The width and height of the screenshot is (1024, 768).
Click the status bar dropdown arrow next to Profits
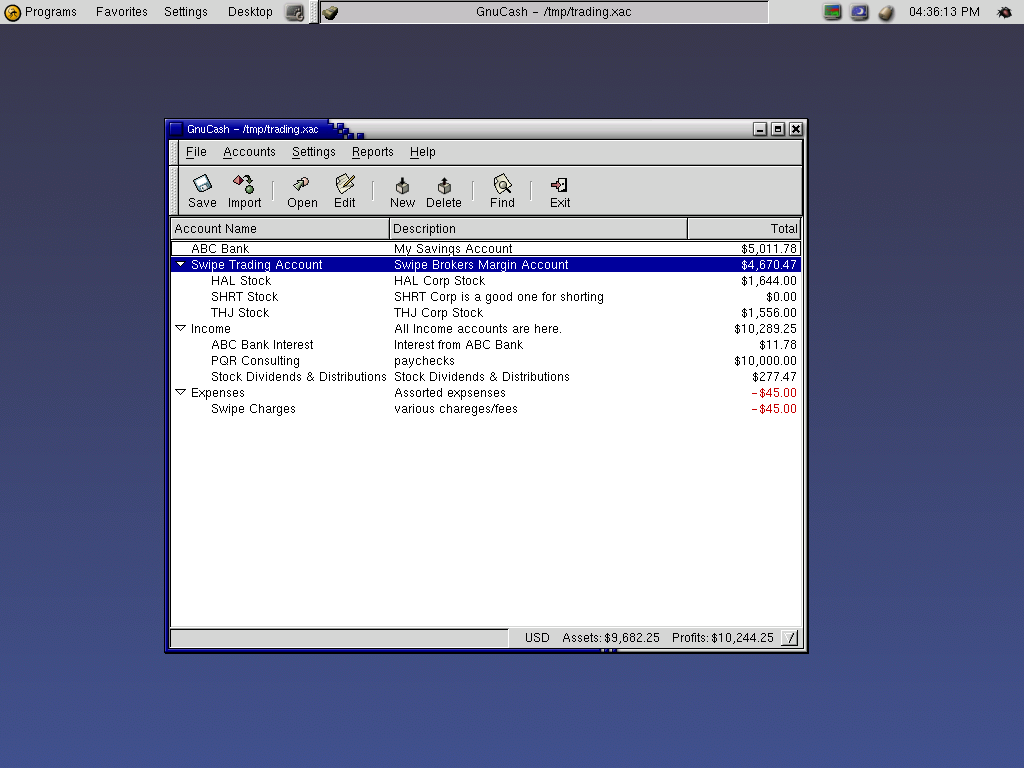(x=790, y=637)
